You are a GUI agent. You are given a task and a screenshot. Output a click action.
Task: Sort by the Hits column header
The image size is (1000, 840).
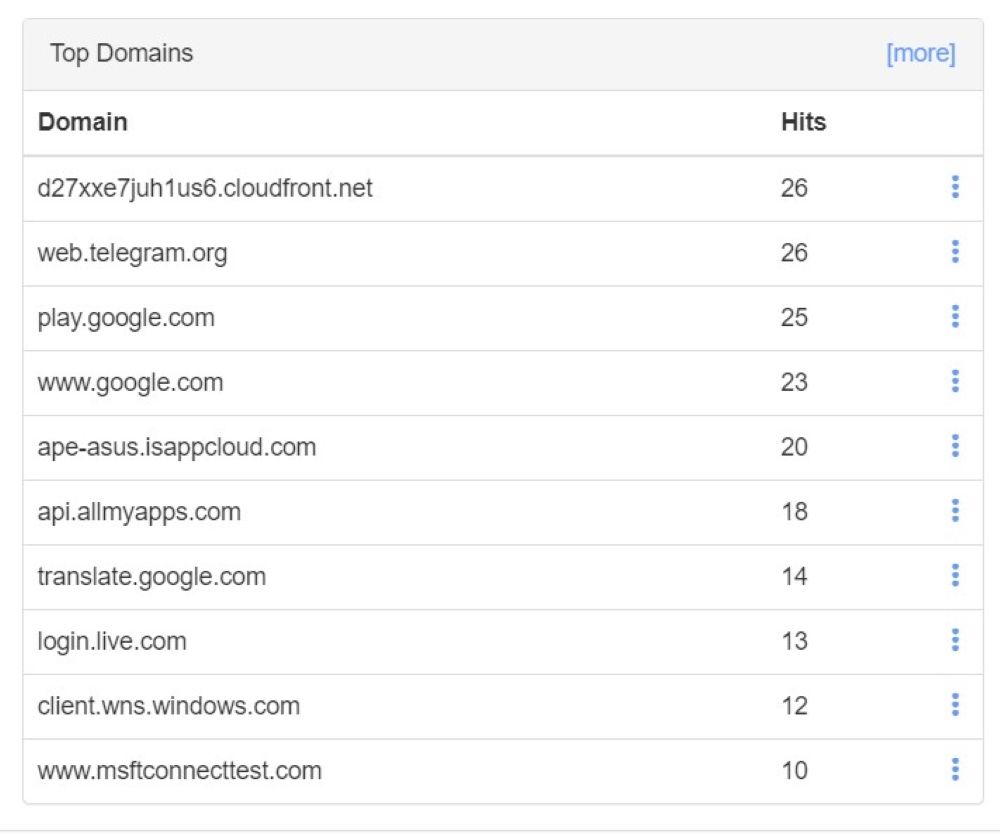[803, 122]
